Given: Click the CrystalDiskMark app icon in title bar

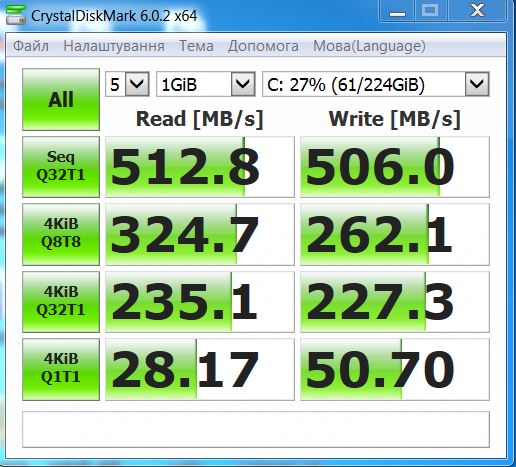Looking at the screenshot, I should 16,15.
